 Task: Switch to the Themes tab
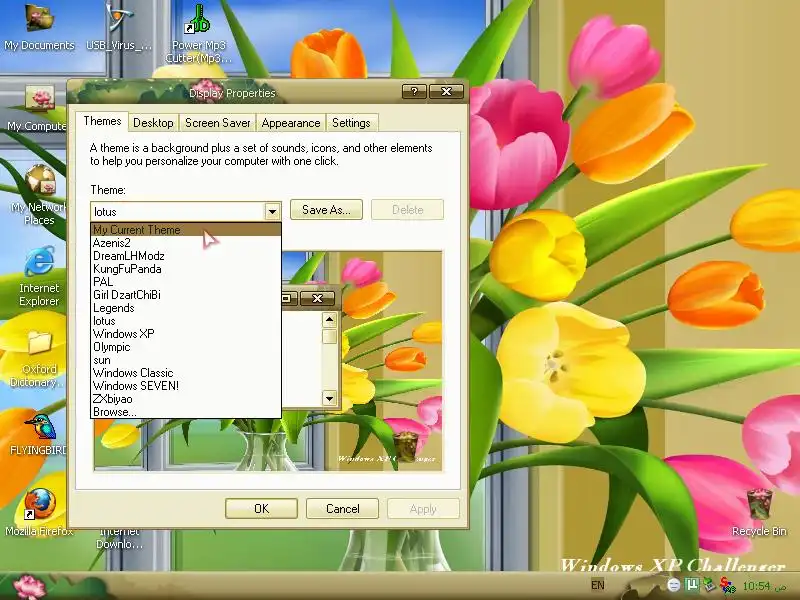[x=102, y=121]
